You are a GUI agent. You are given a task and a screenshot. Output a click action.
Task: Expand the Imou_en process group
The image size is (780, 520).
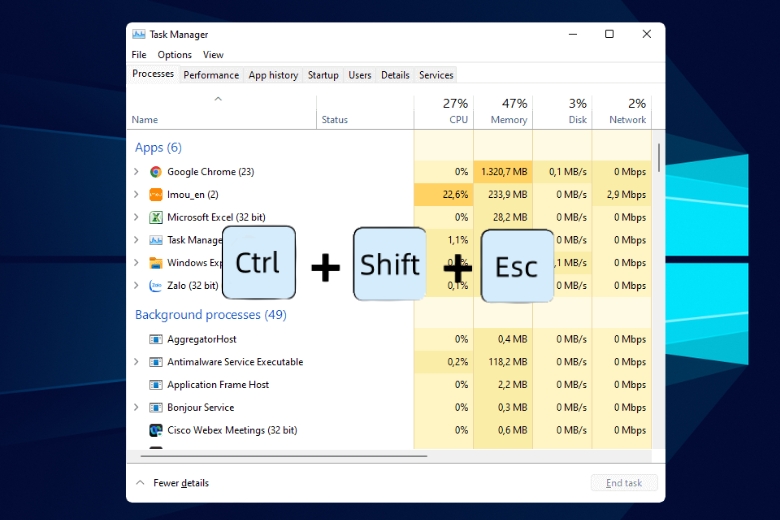tap(136, 195)
